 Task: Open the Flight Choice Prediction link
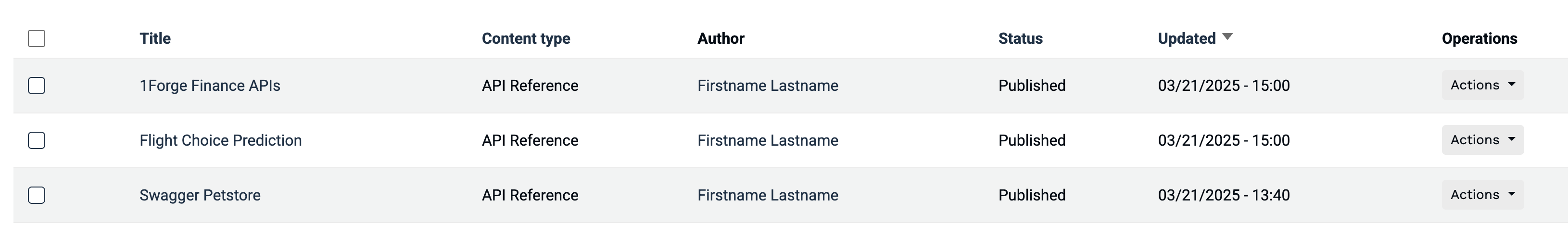tap(220, 140)
